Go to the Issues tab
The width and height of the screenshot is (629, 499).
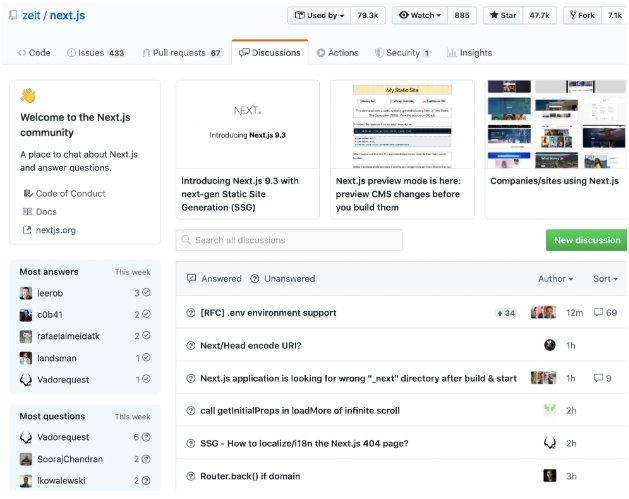[x=95, y=53]
